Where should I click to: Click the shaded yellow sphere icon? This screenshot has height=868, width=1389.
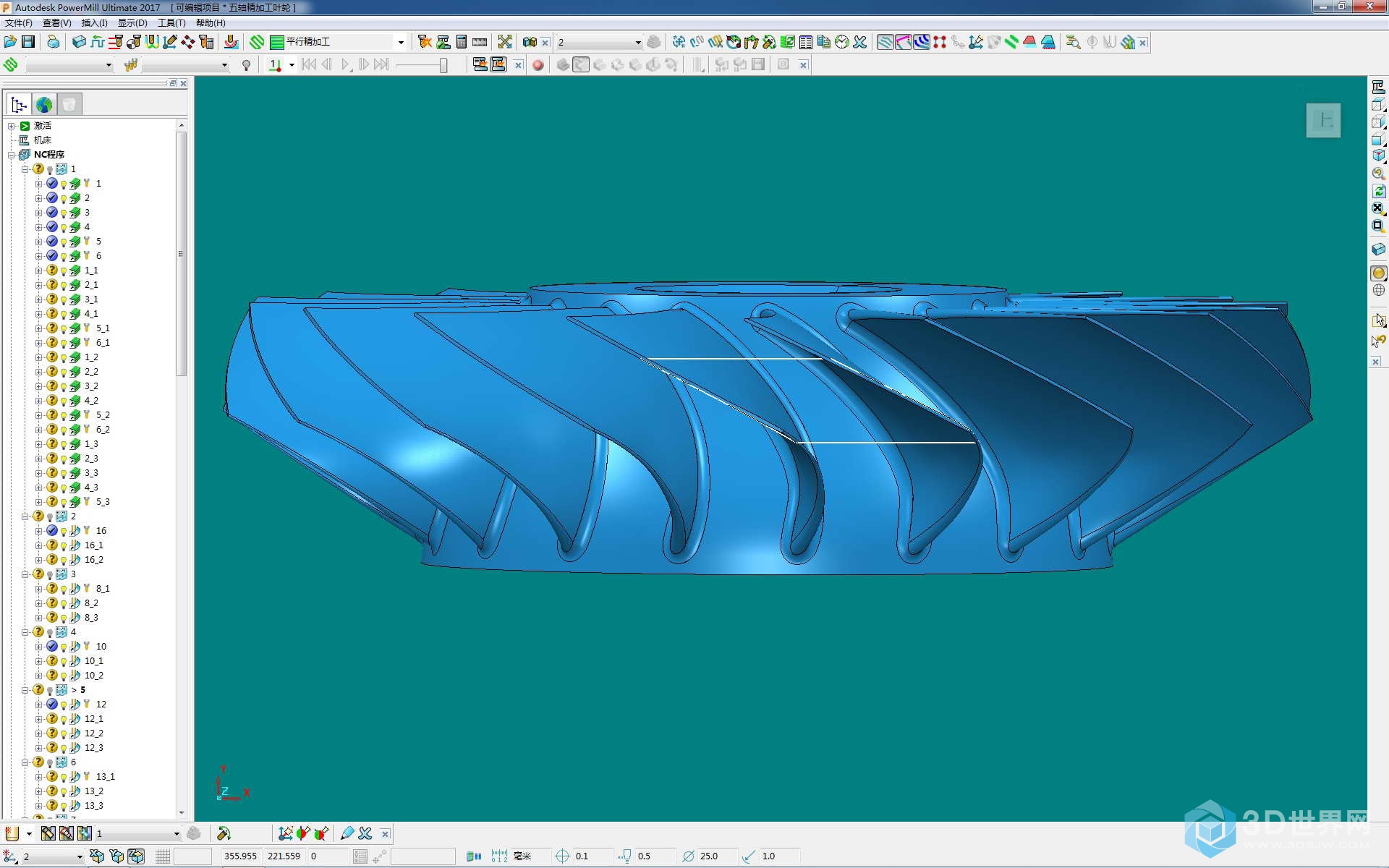point(1378,273)
